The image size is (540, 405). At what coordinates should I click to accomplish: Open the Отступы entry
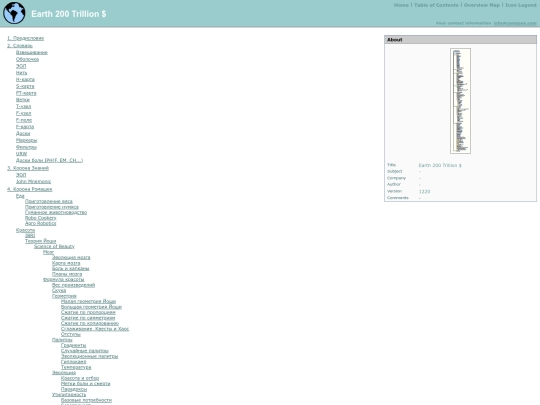[71, 334]
